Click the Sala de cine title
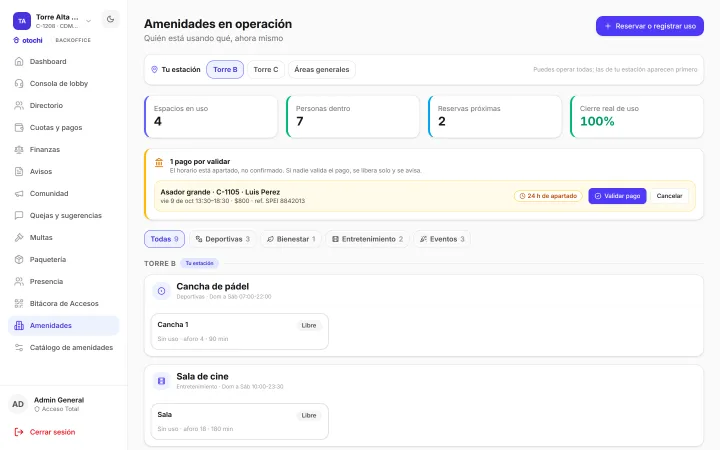The image size is (720, 450). pyautogui.click(x=202, y=377)
